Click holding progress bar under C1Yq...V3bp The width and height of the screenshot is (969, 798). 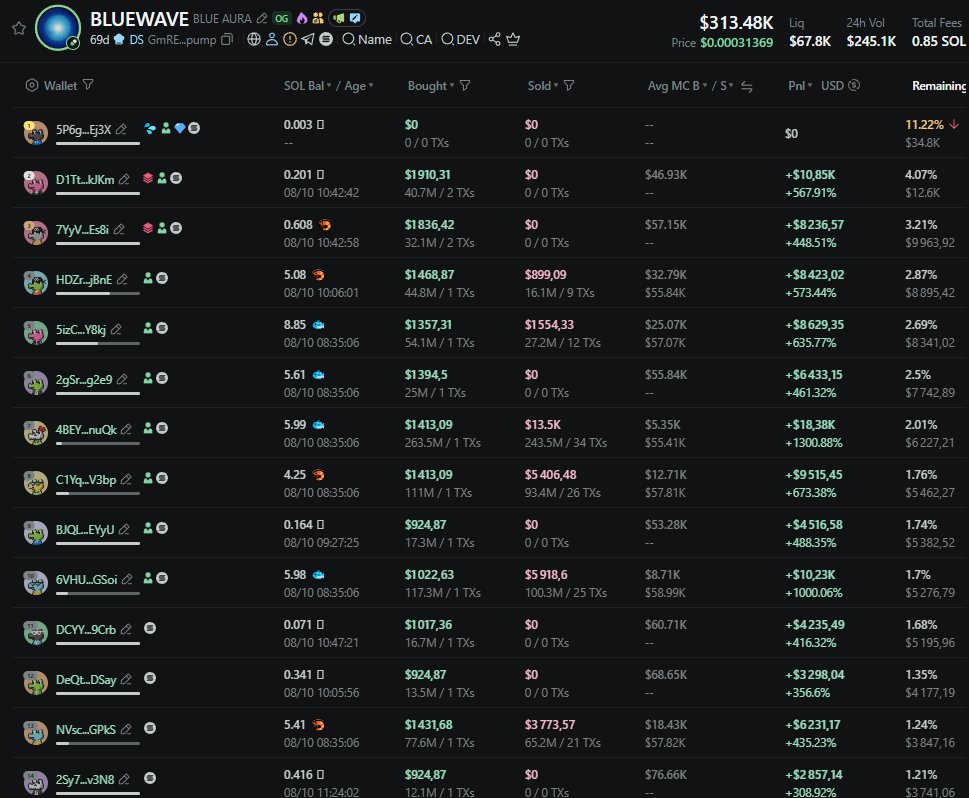pyautogui.click(x=98, y=493)
